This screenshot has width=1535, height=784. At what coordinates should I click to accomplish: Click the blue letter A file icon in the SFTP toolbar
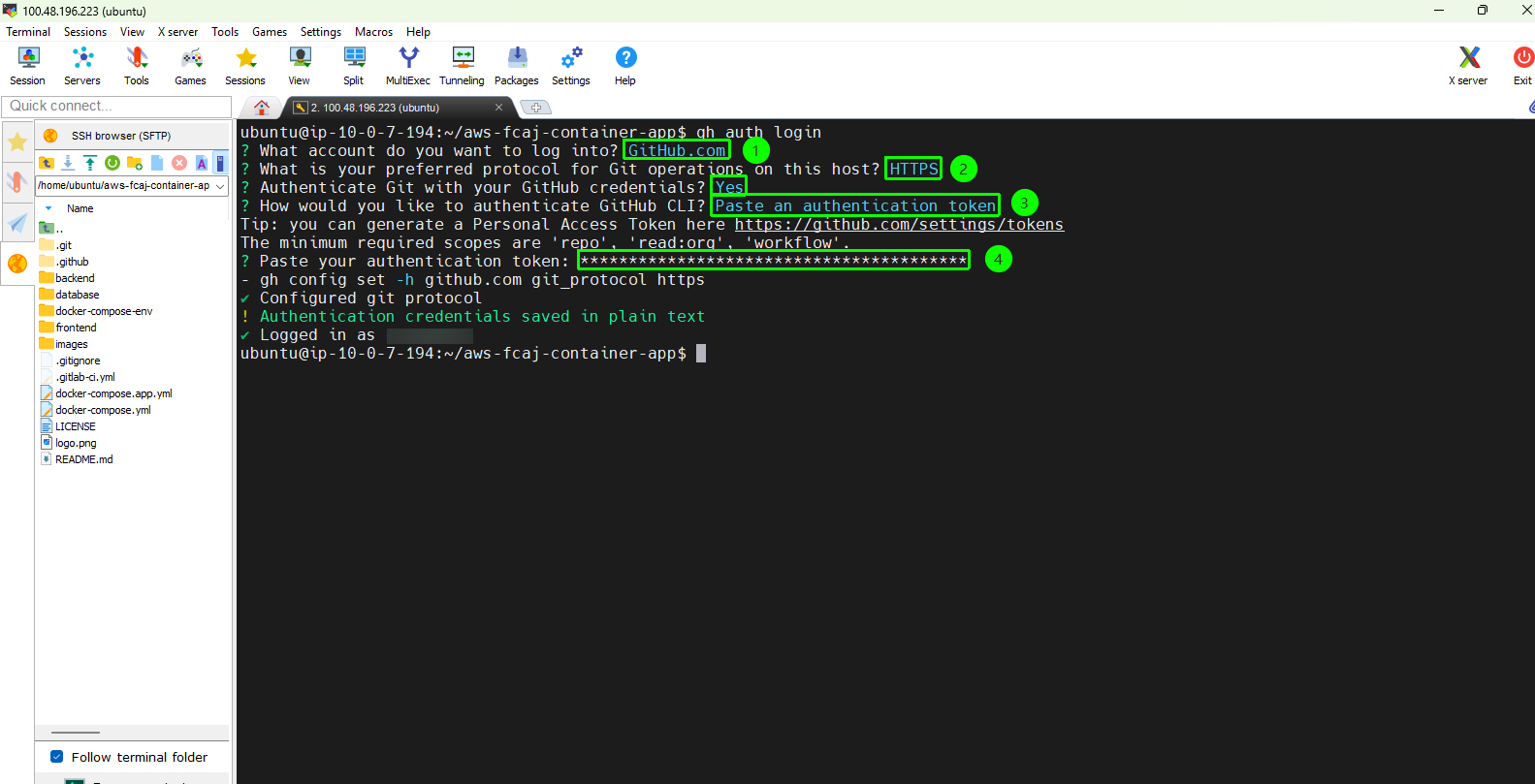(202, 163)
